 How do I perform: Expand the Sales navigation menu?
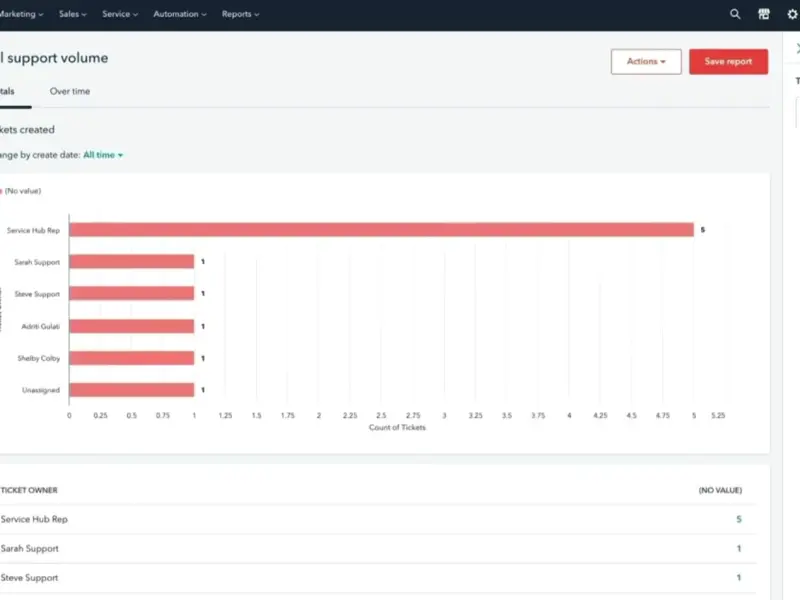(72, 15)
